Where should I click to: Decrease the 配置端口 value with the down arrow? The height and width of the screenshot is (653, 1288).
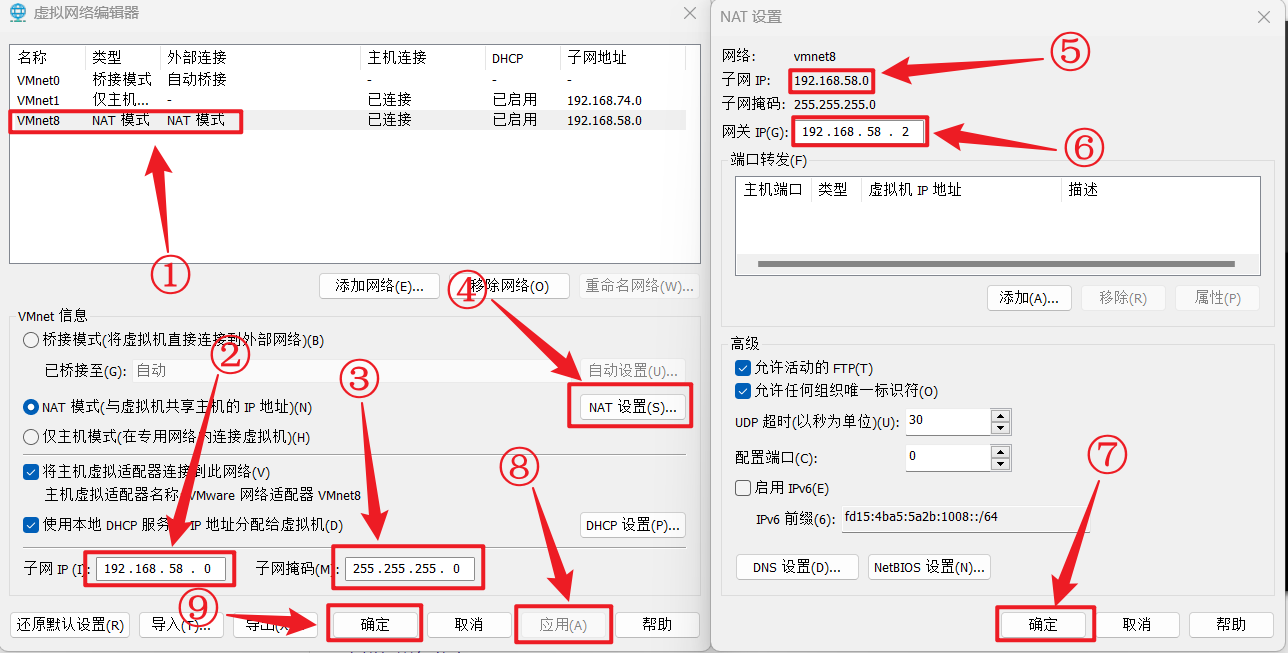[x=1000, y=464]
